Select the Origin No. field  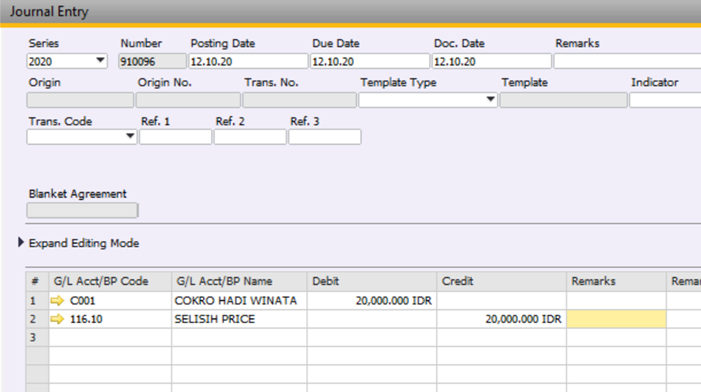pyautogui.click(x=188, y=100)
